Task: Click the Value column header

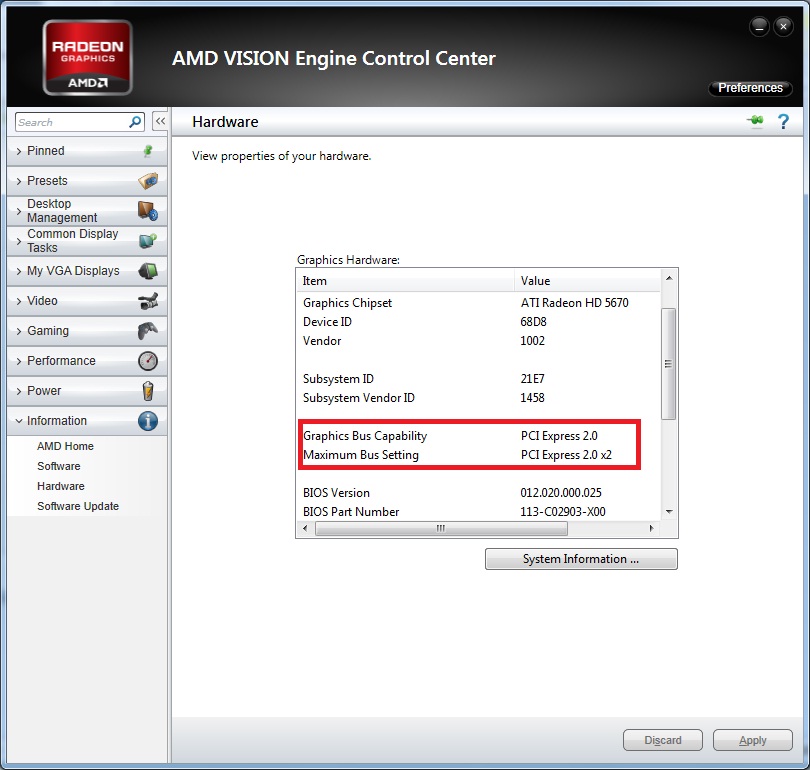Action: coord(587,281)
